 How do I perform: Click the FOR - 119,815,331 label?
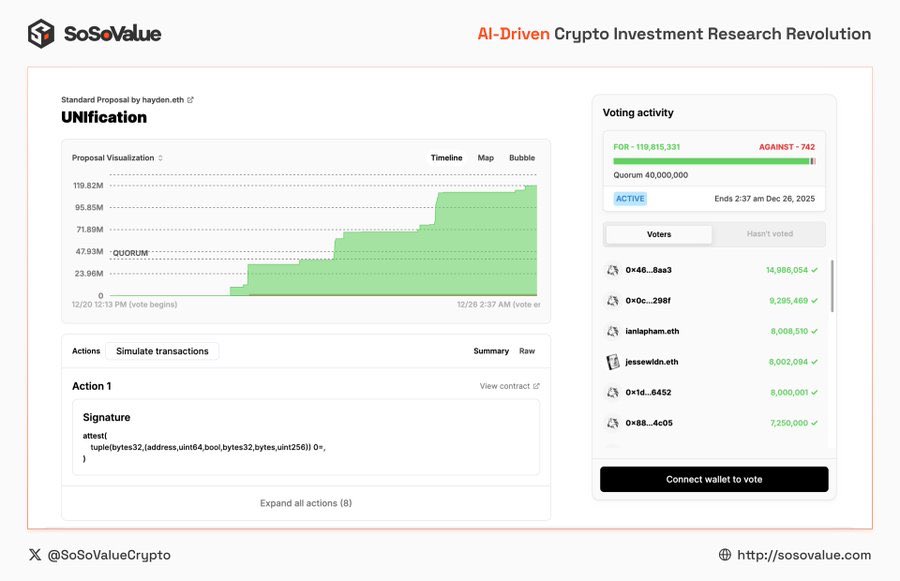point(646,147)
